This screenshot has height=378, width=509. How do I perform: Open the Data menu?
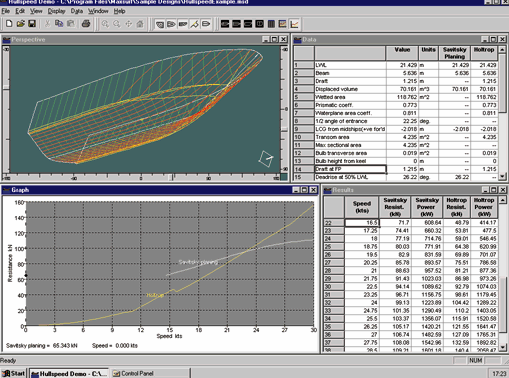76,11
